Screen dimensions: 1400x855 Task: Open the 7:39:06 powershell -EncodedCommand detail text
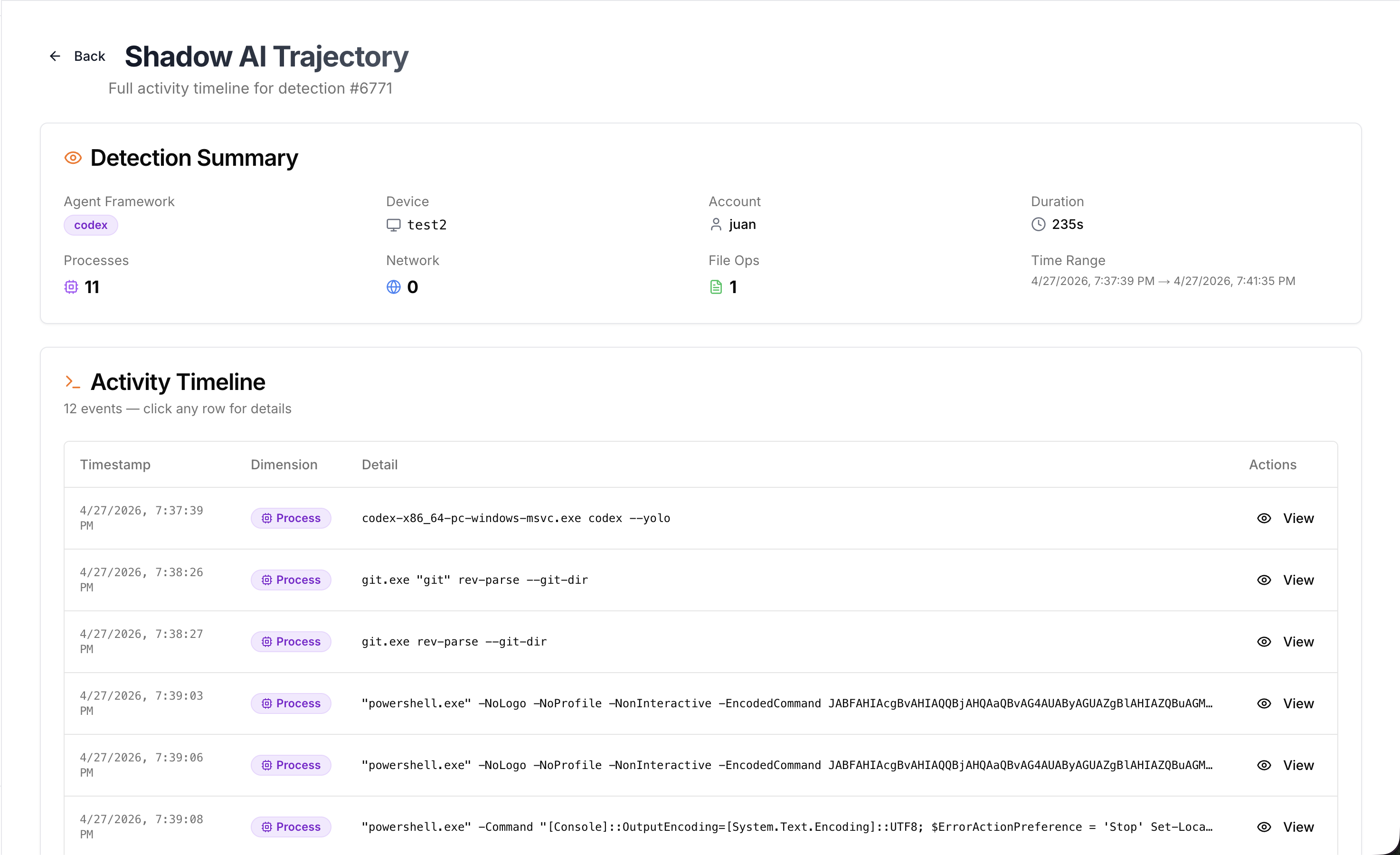(787, 765)
